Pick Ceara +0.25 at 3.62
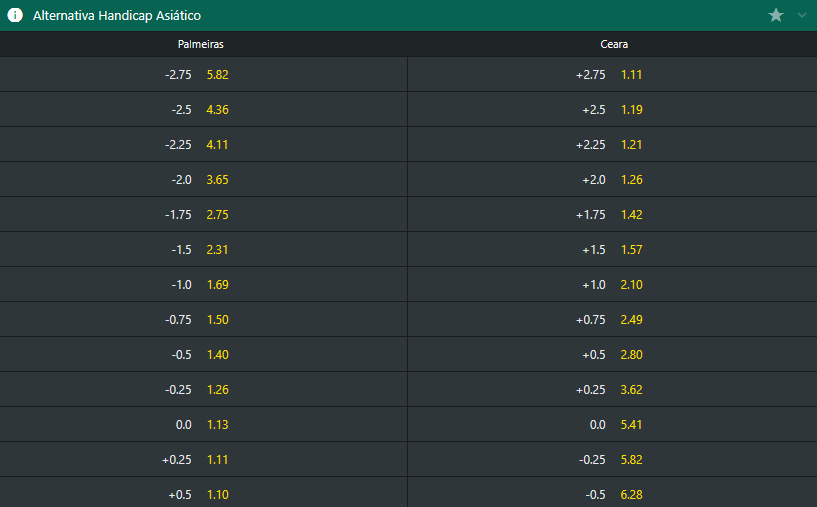817x507 pixels. pyautogui.click(x=612, y=389)
